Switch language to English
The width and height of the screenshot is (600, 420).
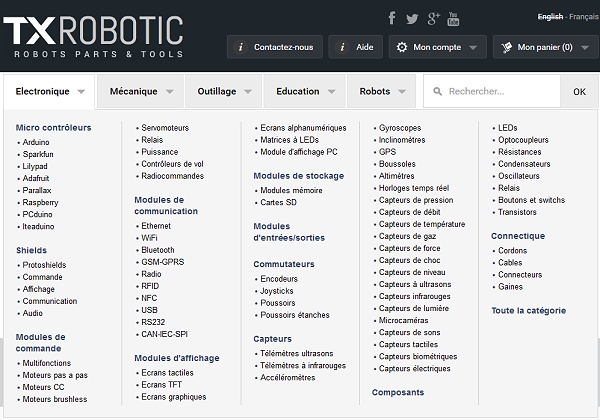click(x=550, y=17)
